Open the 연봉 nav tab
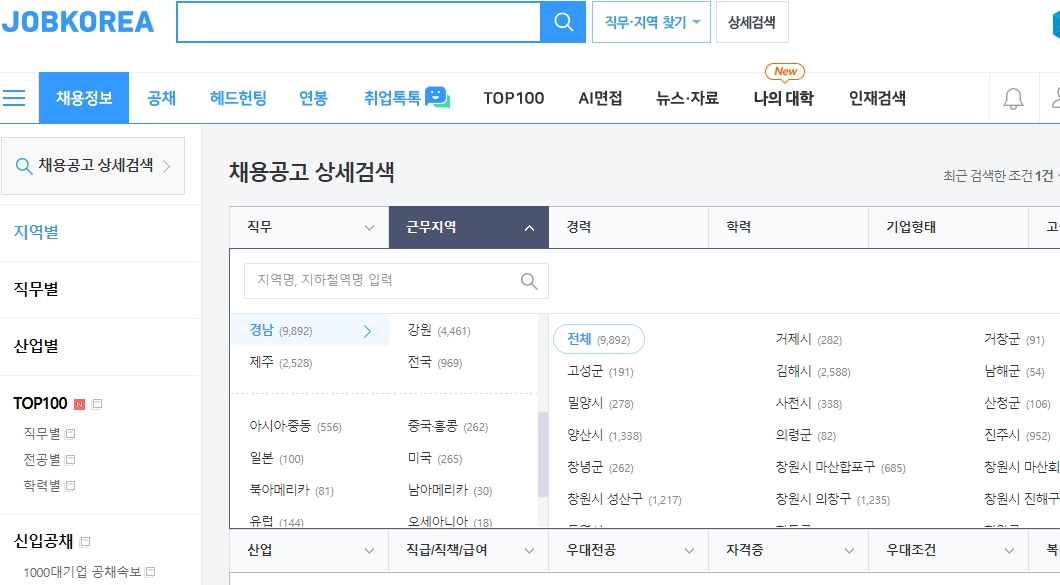The width and height of the screenshot is (1060, 585). coord(313,99)
